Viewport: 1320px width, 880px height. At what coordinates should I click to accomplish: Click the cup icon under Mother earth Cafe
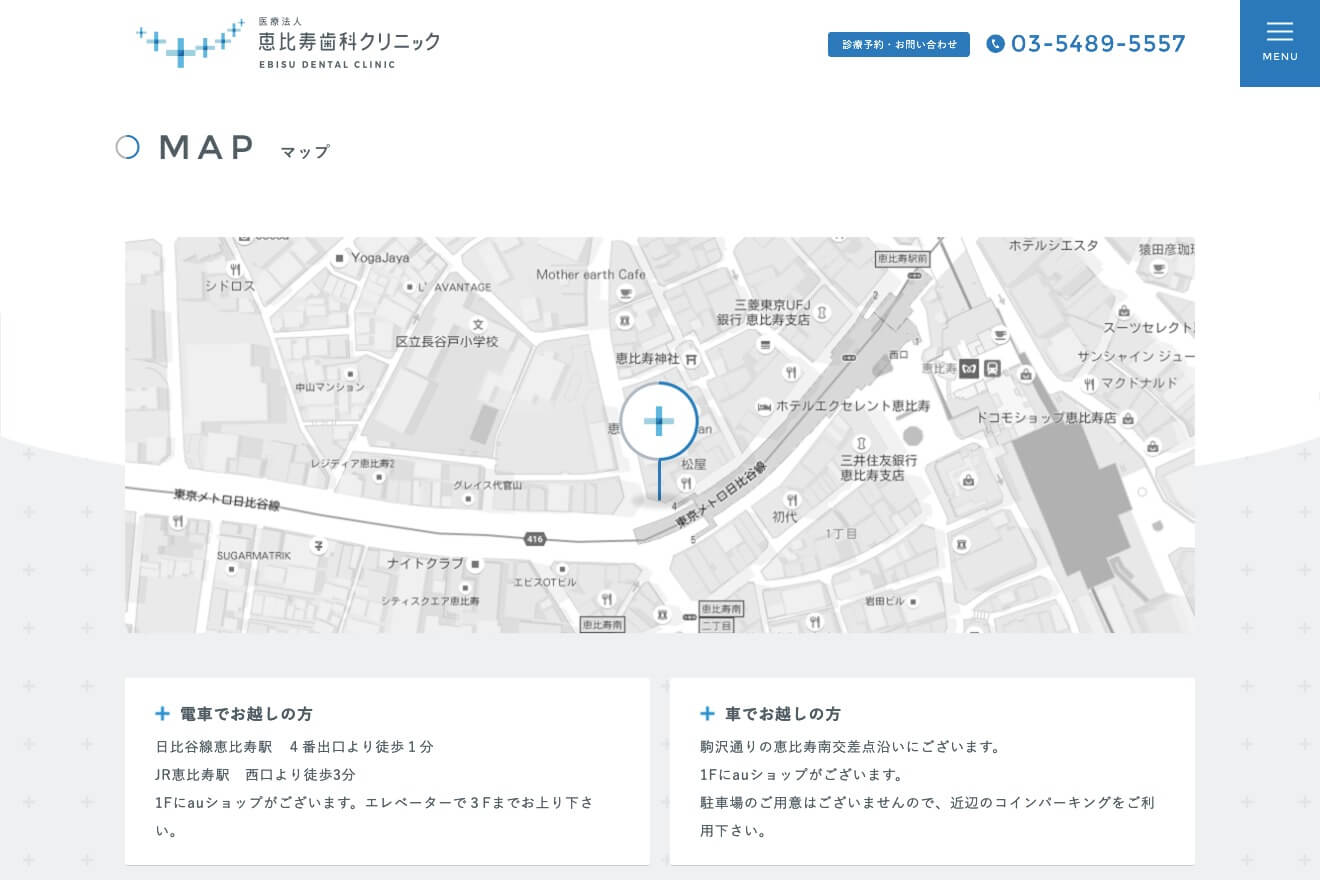coord(626,293)
